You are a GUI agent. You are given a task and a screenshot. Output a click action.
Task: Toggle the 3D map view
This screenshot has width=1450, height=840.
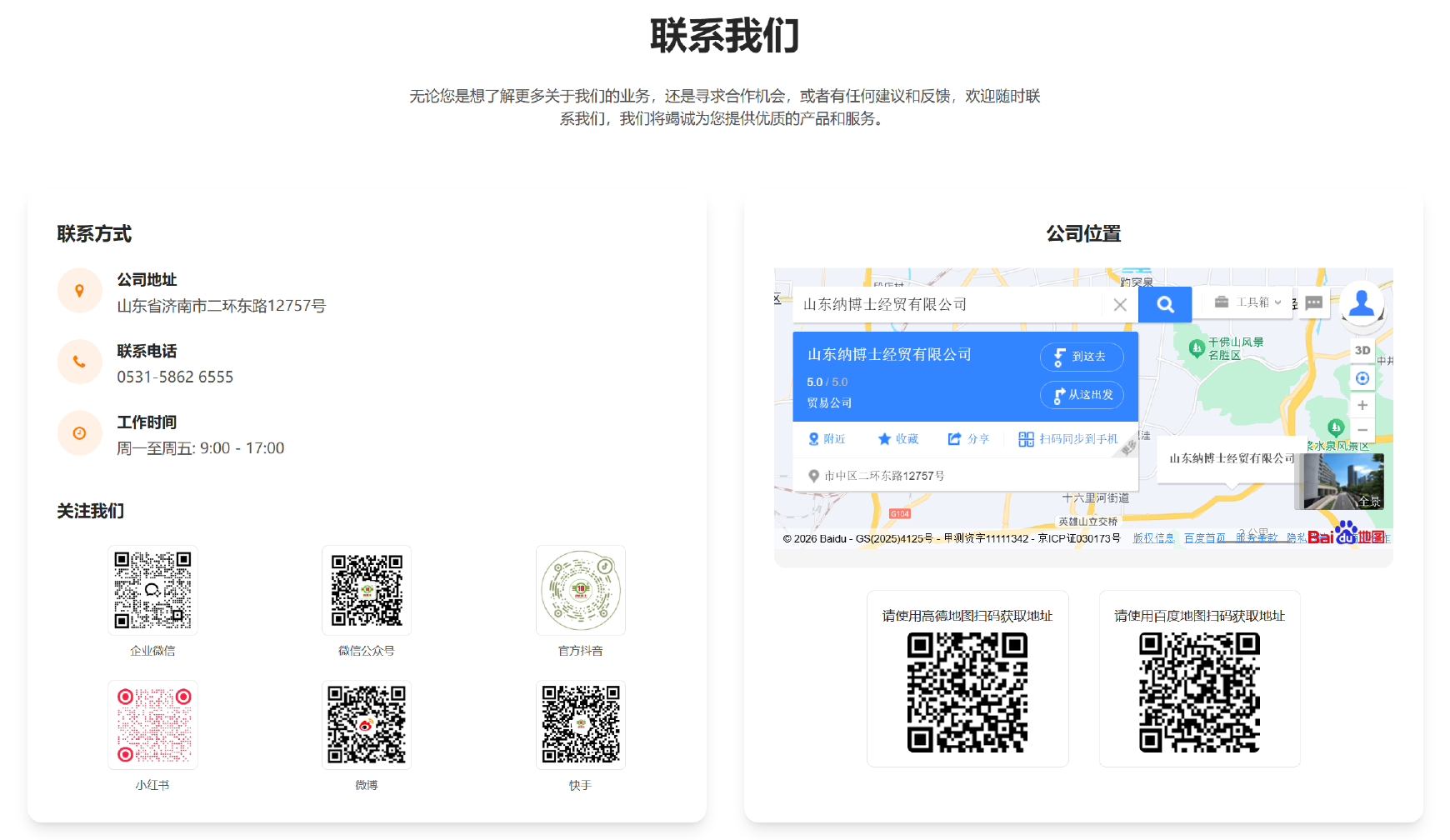(1362, 351)
